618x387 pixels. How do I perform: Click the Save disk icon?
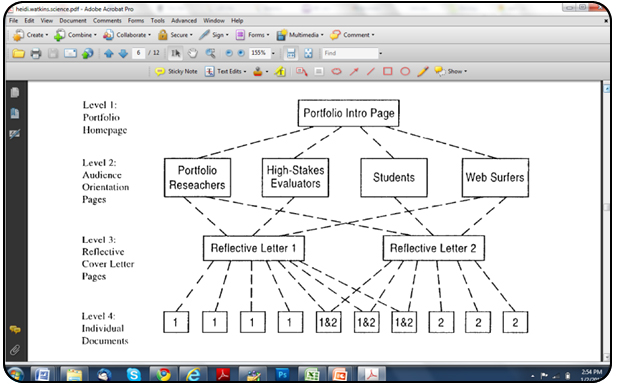pos(53,53)
